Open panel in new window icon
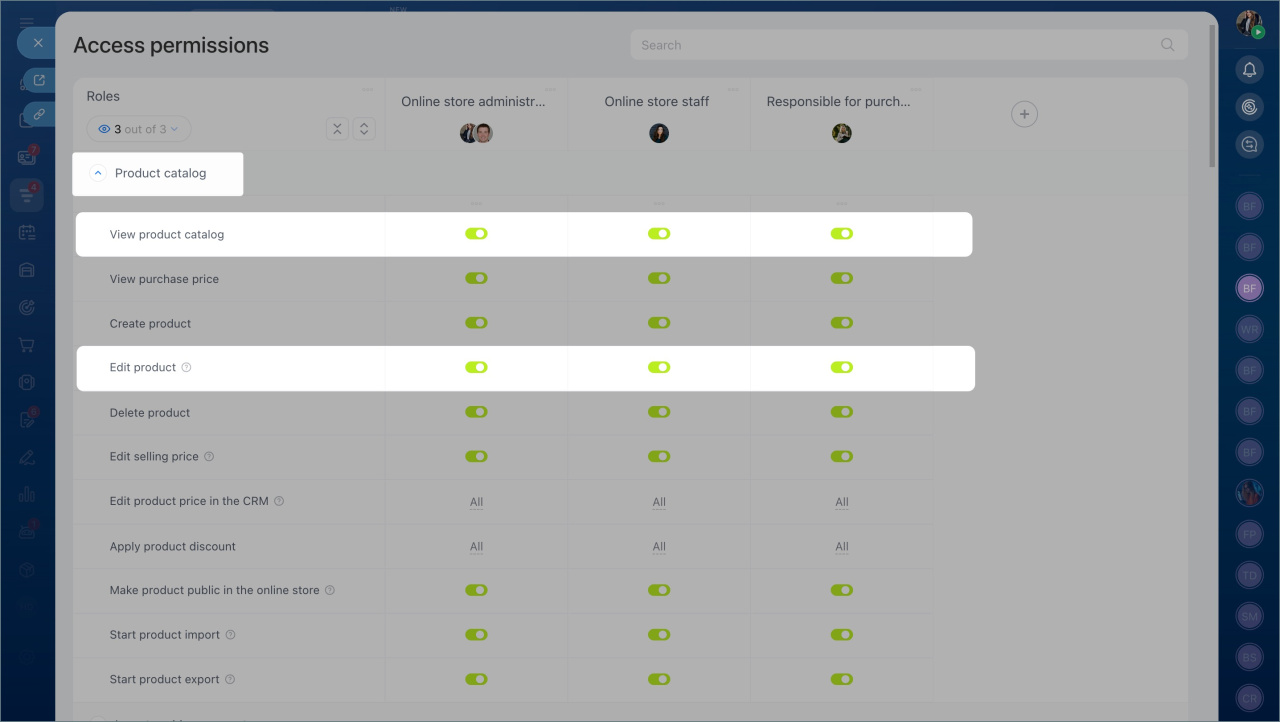 click(x=39, y=81)
